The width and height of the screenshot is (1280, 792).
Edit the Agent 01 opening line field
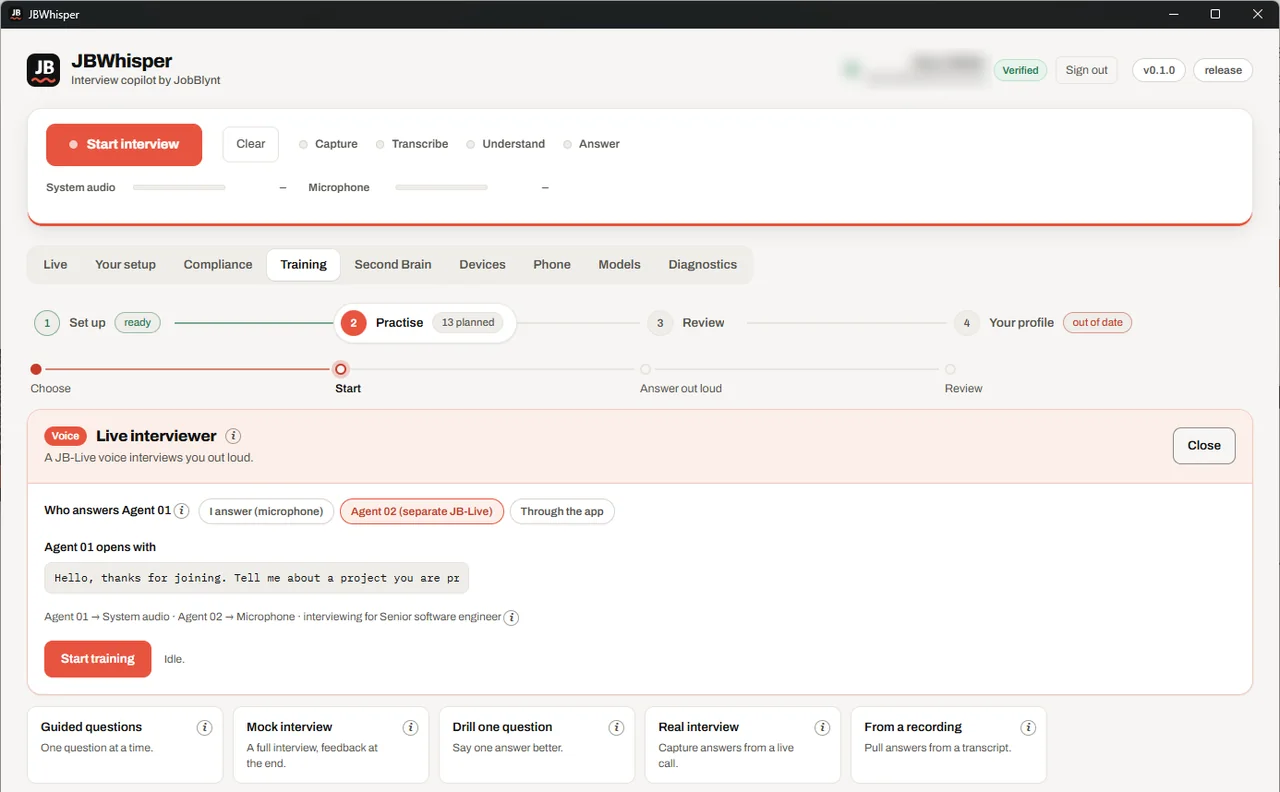coord(256,578)
